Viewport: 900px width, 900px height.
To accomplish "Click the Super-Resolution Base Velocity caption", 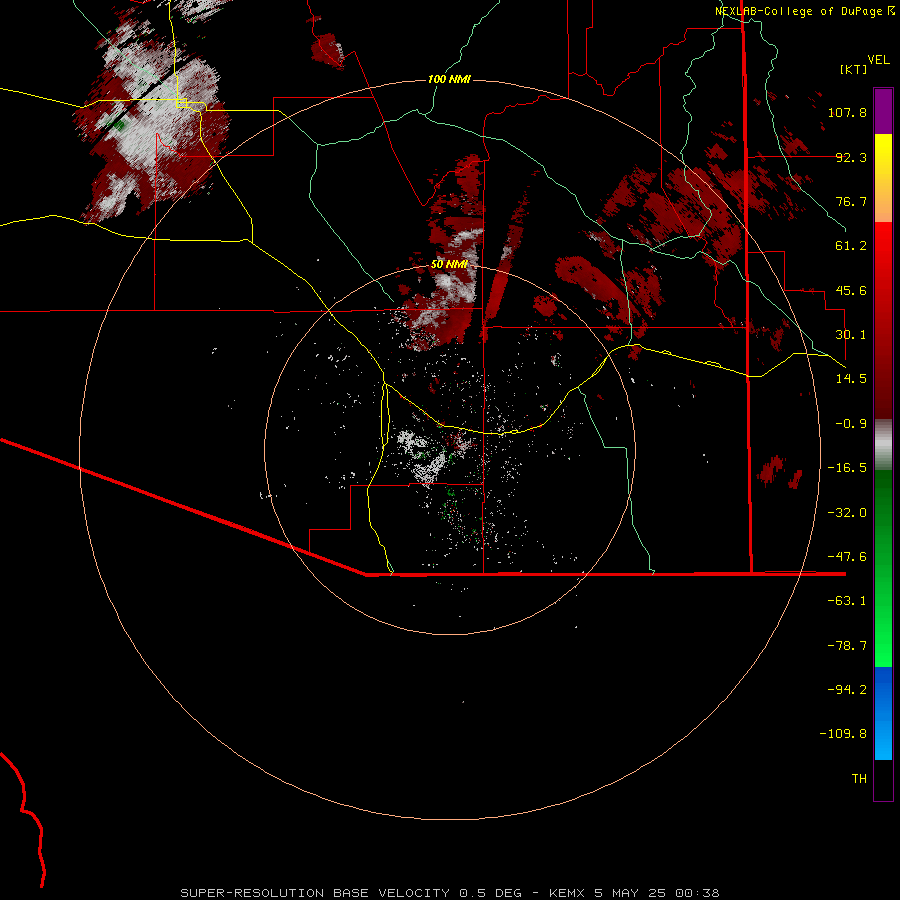I will tap(449, 893).
